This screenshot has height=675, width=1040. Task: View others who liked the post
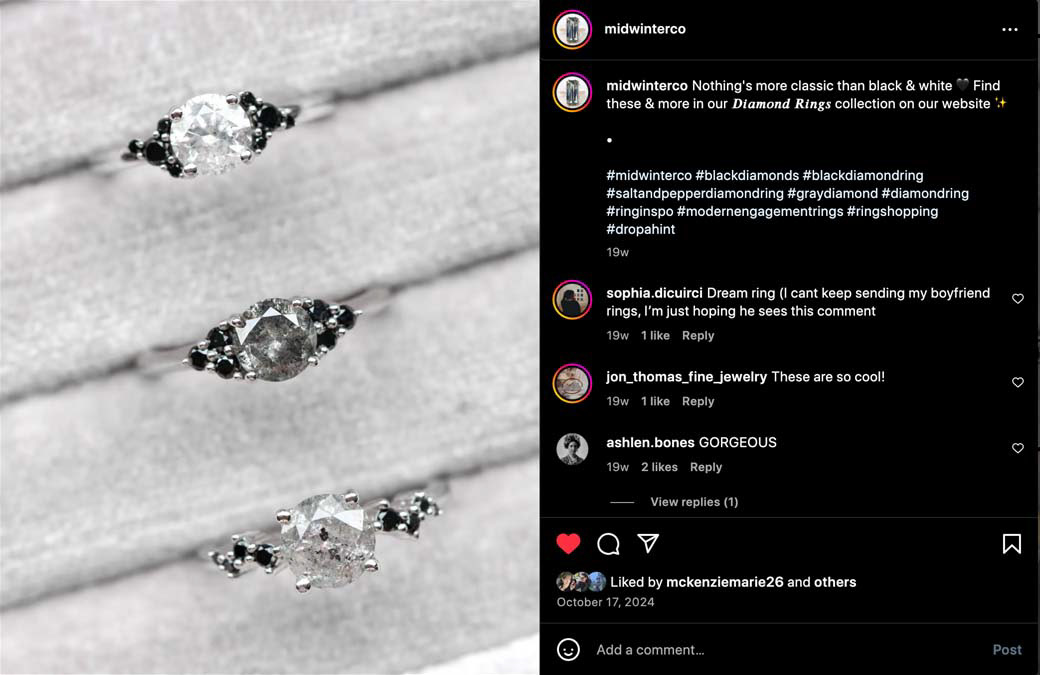[x=835, y=582]
